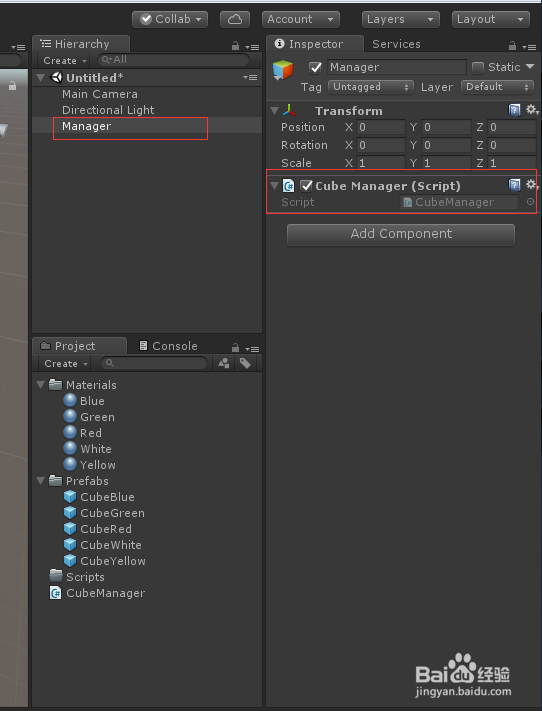Switch to the Services tab
The width and height of the screenshot is (542, 711).
click(396, 44)
